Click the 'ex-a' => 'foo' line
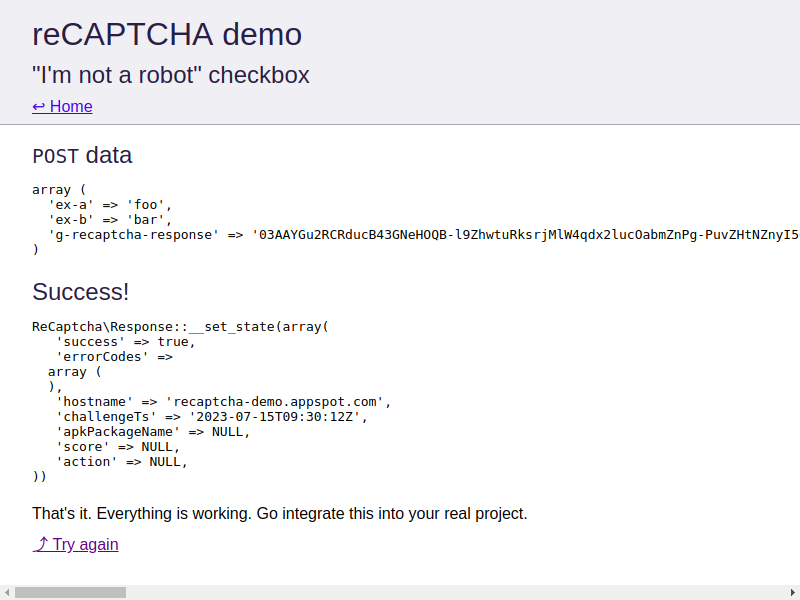Image resolution: width=800 pixels, height=600 pixels. pyautogui.click(x=110, y=205)
